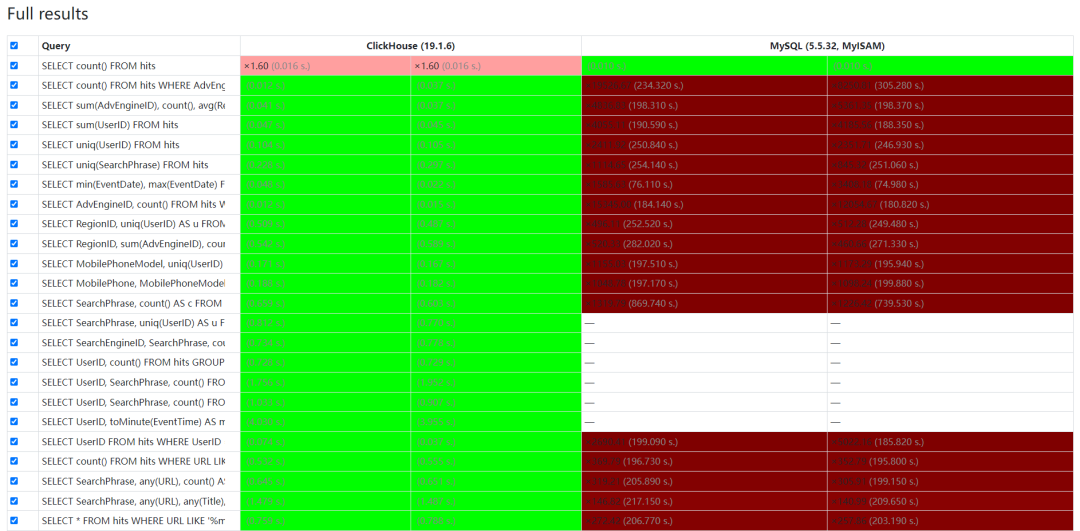Click the result cell 271.330 s.
Viewport: 1080px width, 531px height.
coord(951,244)
